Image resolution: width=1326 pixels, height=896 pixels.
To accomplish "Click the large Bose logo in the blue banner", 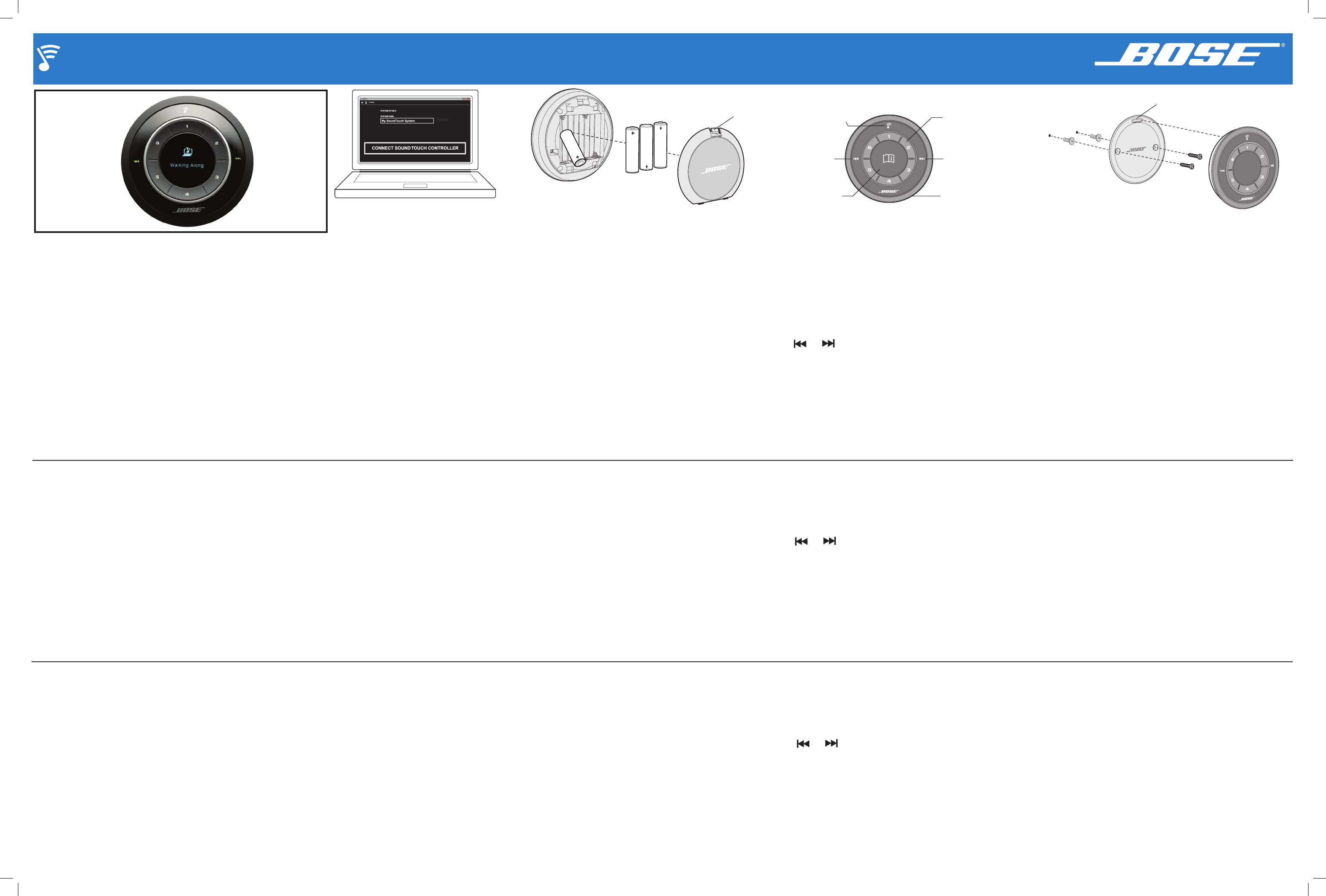I will pos(1187,54).
